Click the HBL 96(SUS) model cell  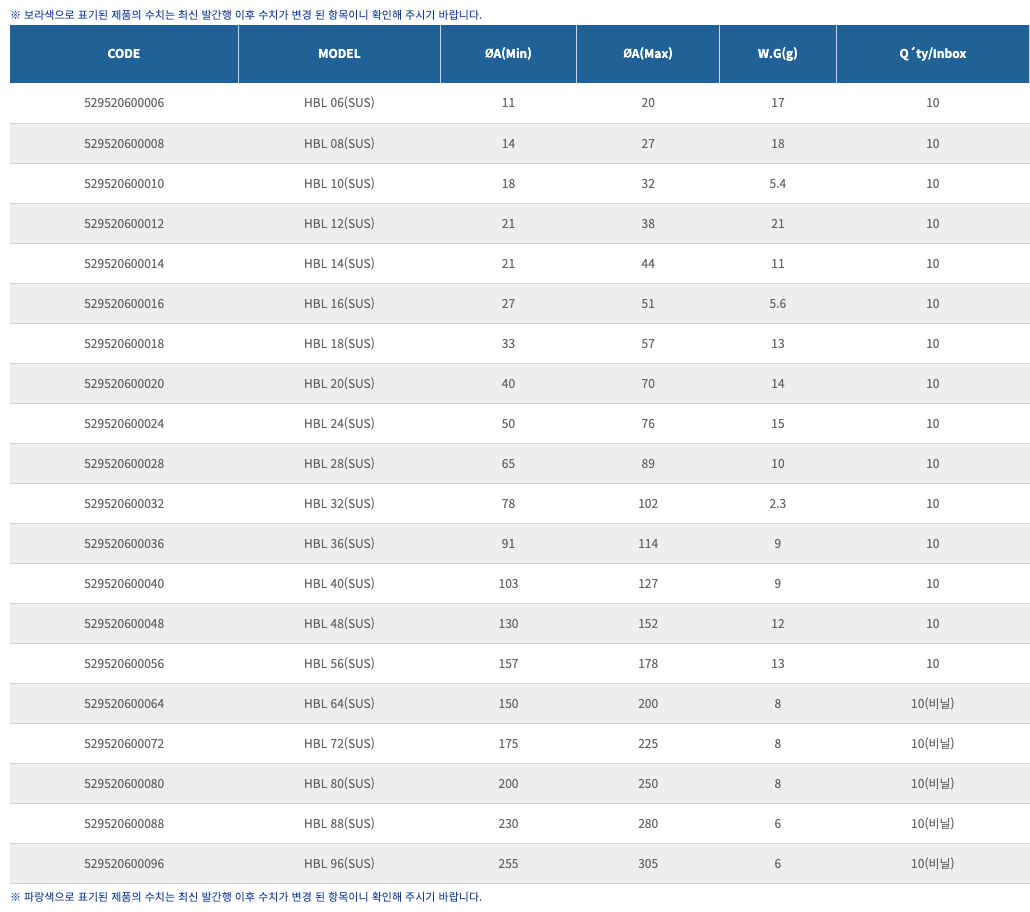(339, 863)
